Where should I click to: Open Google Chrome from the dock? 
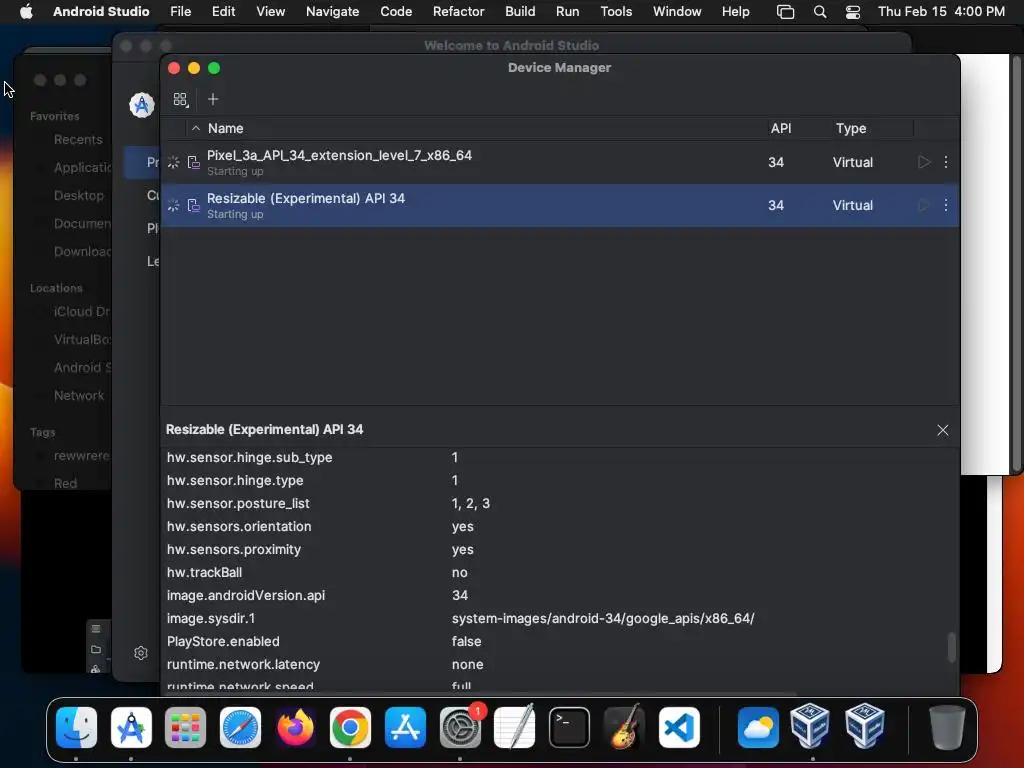350,727
